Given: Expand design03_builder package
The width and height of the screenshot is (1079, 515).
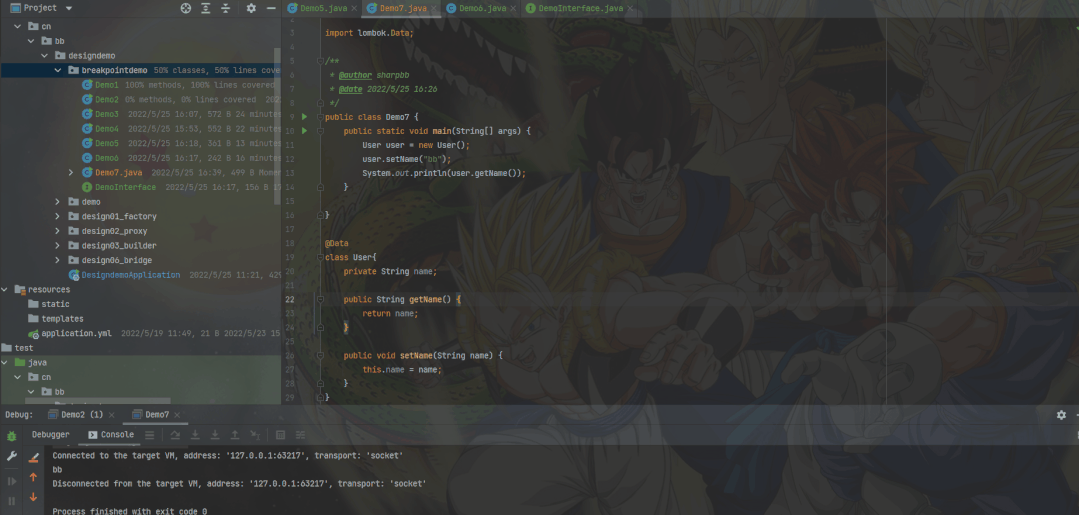Looking at the screenshot, I should (x=58, y=245).
